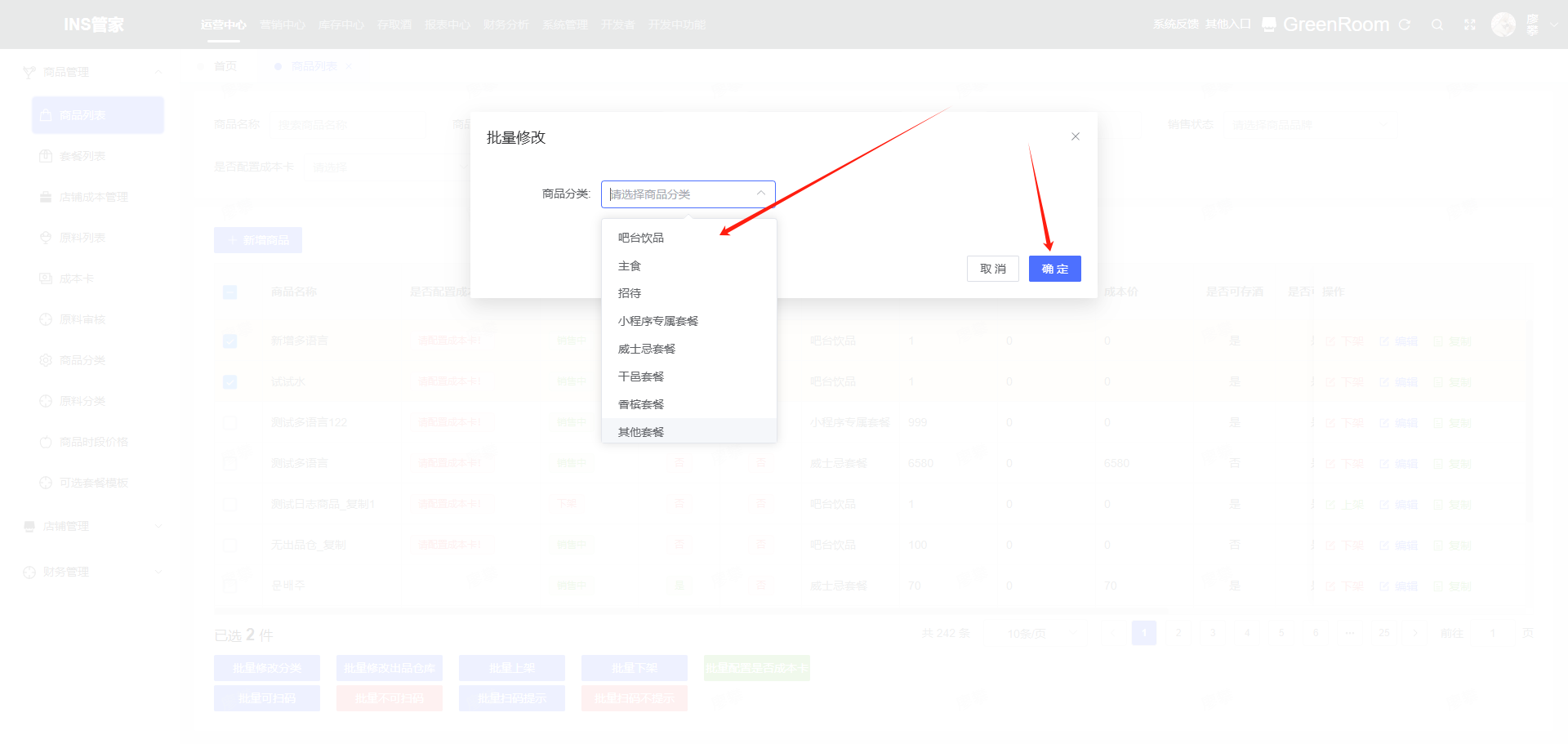Open the search icon in top bar
Screen dimensions: 1568x744
pos(1437,25)
